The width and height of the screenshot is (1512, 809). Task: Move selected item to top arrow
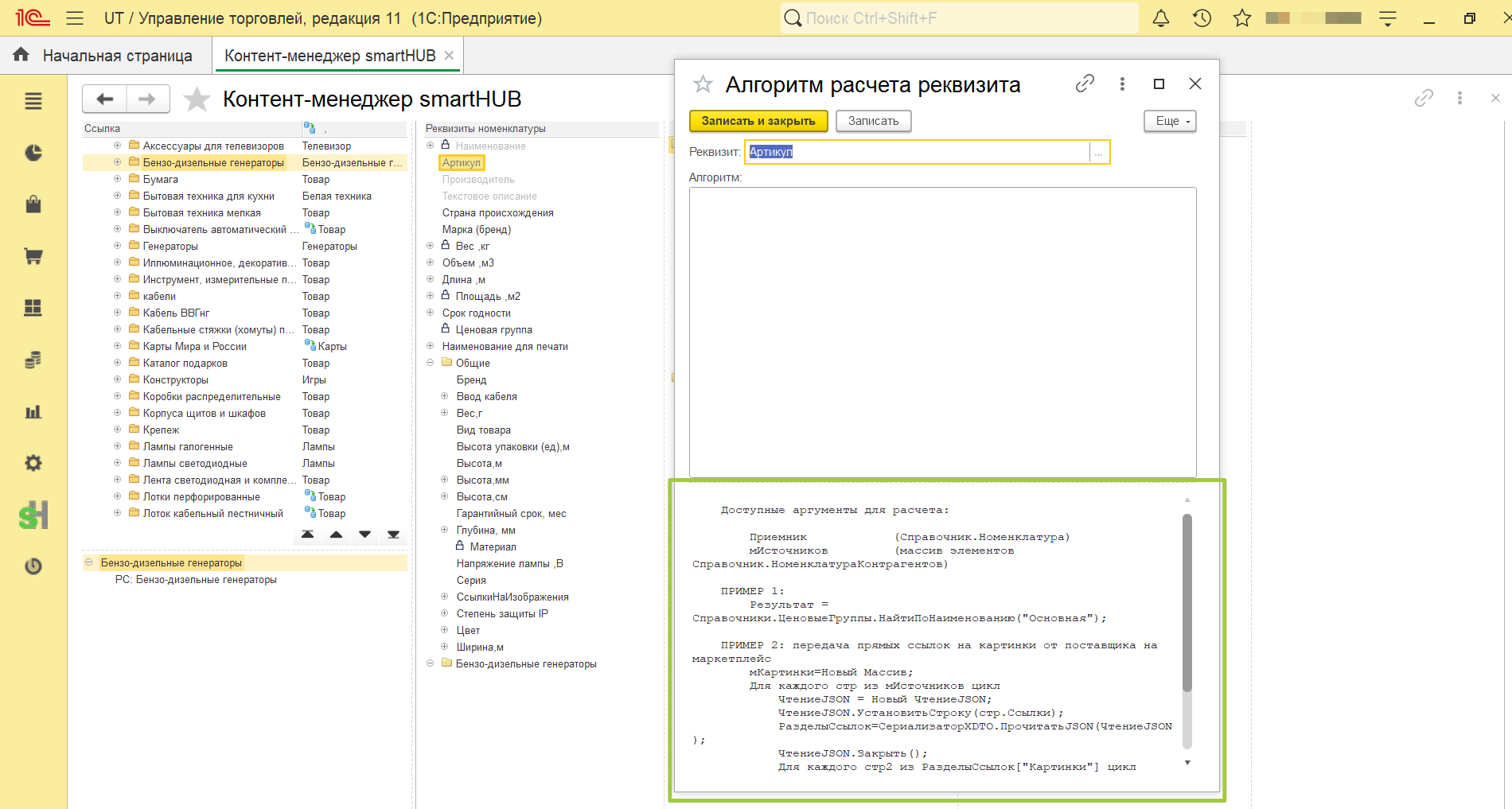308,535
